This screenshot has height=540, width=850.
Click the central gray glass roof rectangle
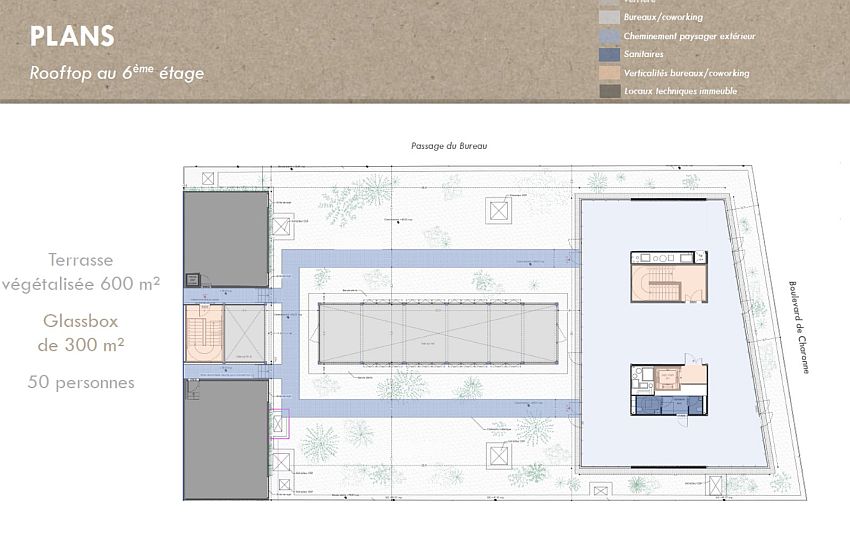[x=436, y=333]
